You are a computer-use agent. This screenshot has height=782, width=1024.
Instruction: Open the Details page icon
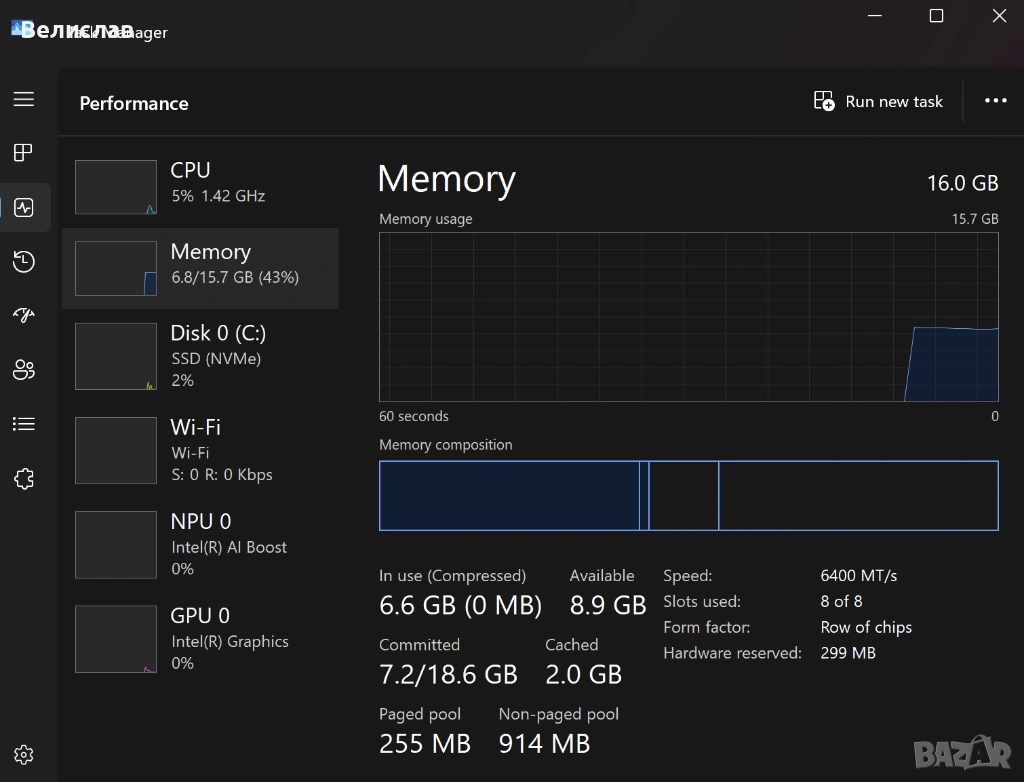[x=24, y=424]
